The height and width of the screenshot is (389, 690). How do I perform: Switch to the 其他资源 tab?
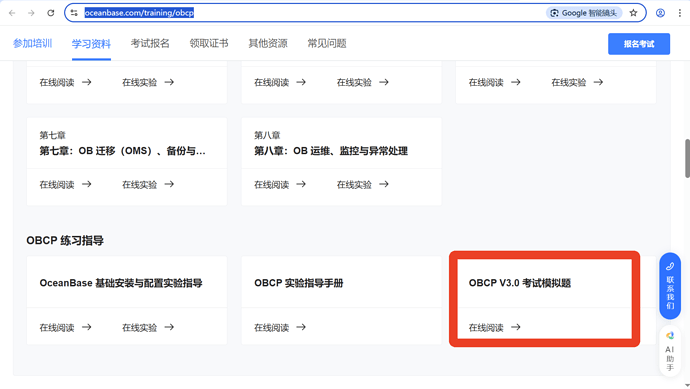[268, 43]
